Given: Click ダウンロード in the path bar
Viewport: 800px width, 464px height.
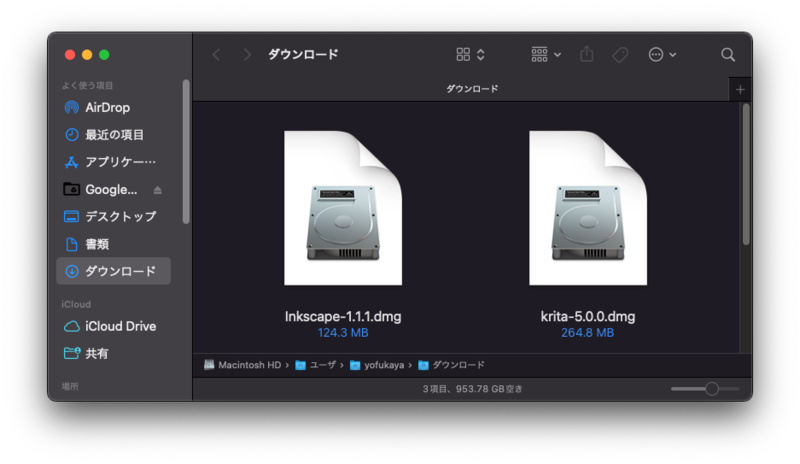Looking at the screenshot, I should 451,365.
